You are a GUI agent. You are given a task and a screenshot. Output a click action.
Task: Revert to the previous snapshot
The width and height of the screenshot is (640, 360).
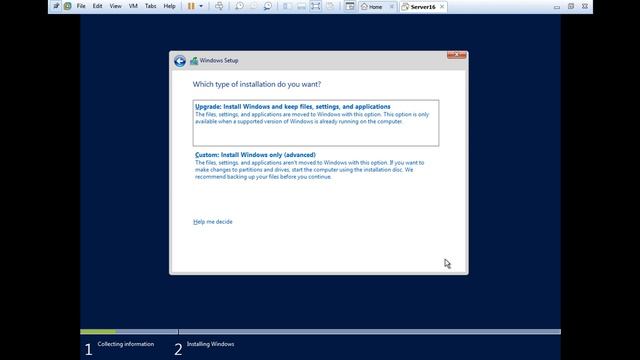[253, 6]
